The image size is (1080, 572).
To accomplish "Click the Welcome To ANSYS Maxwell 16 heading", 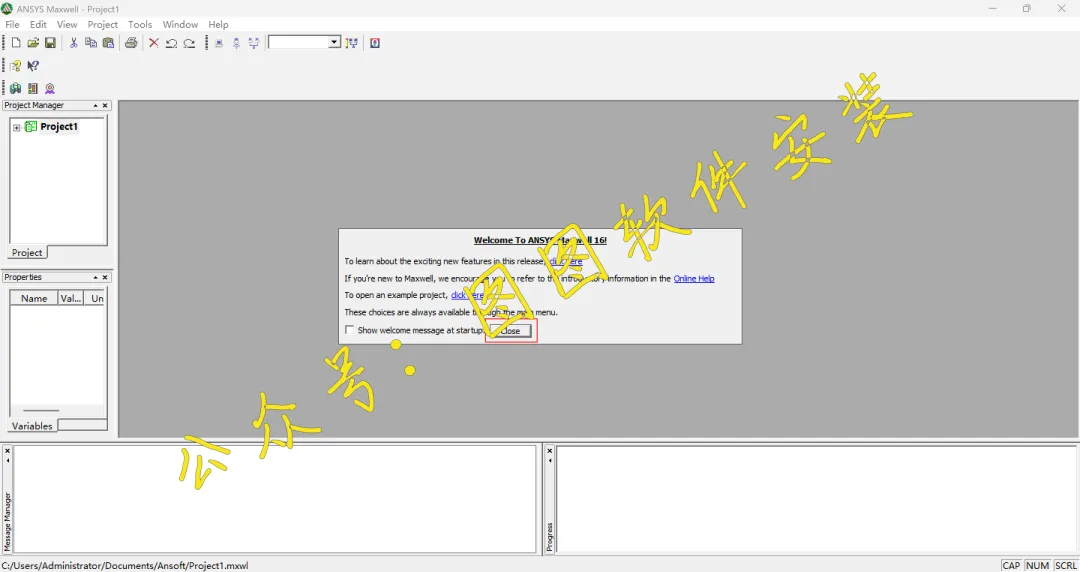I will tap(540, 240).
